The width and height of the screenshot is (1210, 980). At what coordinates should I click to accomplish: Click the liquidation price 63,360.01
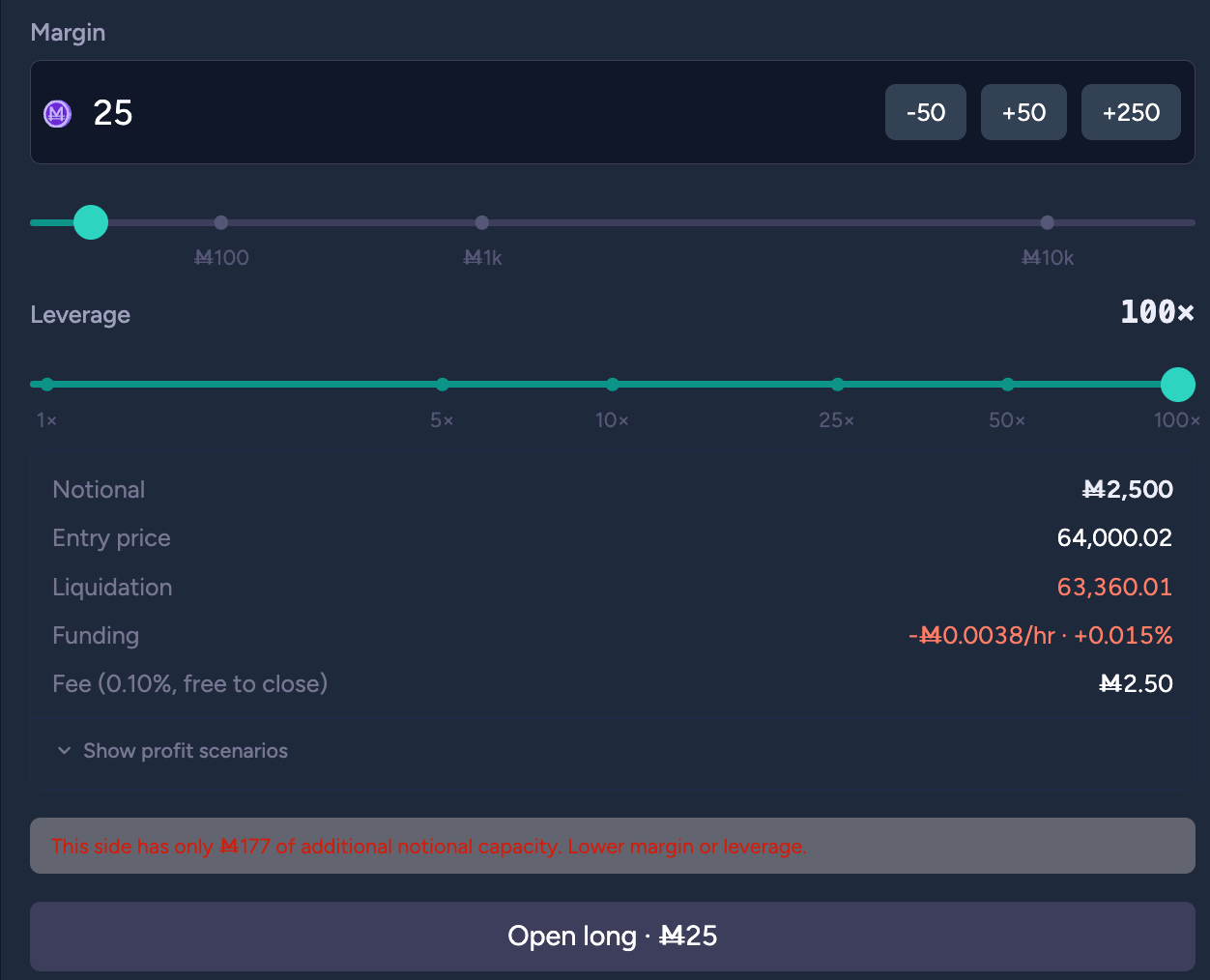(1114, 587)
